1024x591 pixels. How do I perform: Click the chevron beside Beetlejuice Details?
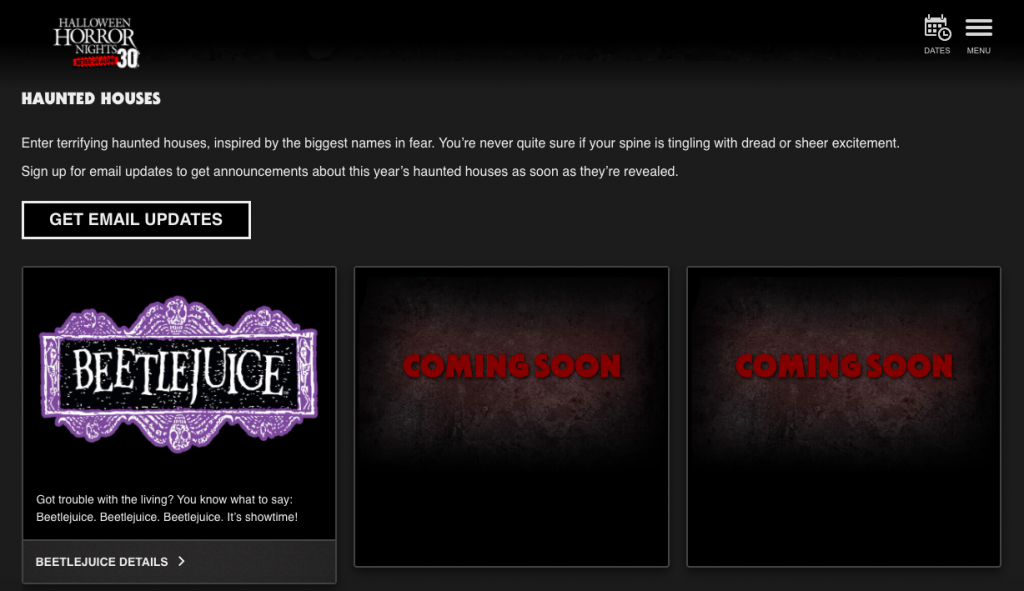(181, 562)
